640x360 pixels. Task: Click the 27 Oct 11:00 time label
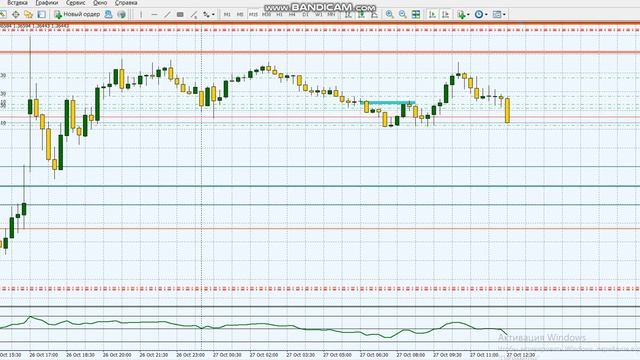coord(484,355)
